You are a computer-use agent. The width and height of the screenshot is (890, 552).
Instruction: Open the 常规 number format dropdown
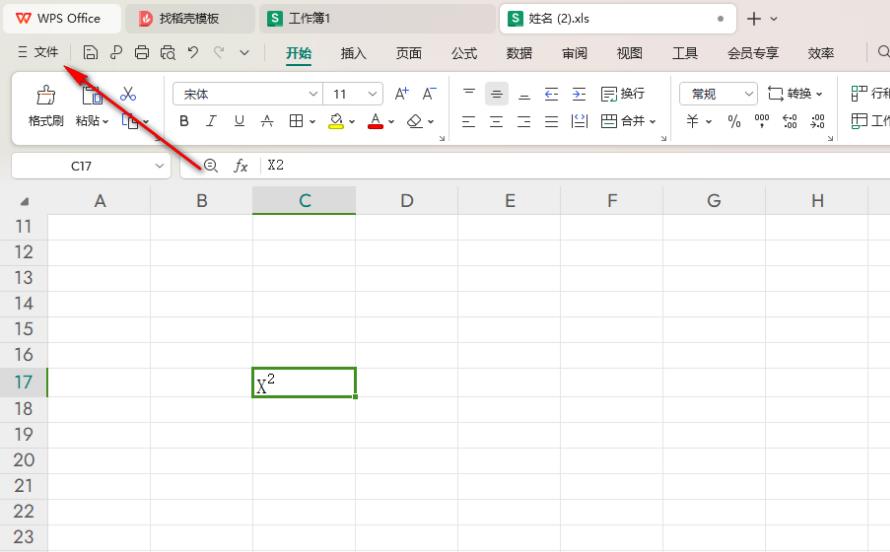tap(719, 94)
